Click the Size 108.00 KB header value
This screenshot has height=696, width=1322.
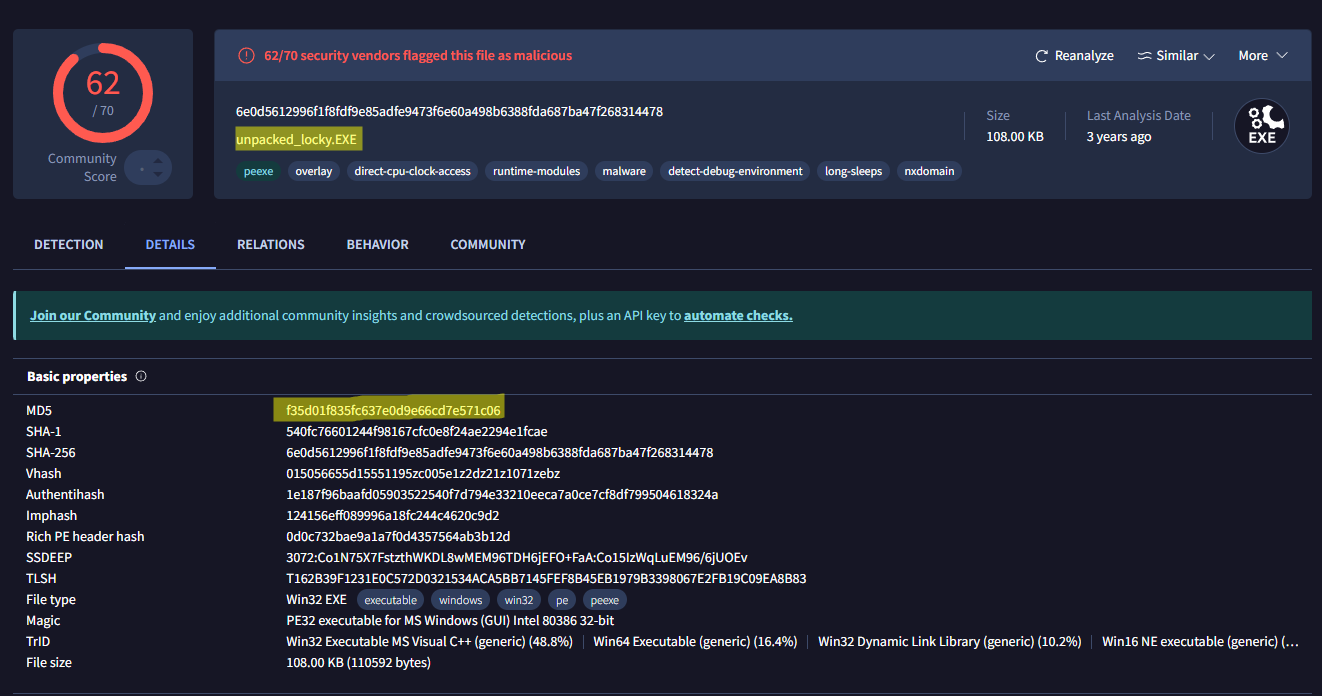[x=1014, y=137]
